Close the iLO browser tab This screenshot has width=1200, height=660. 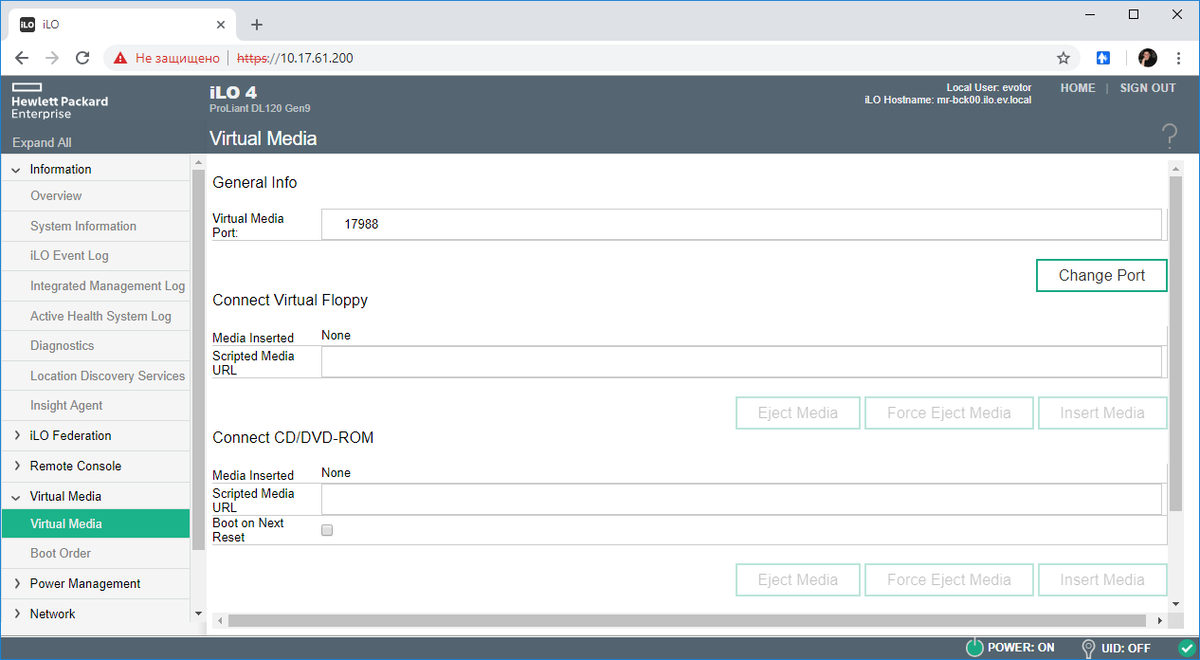click(x=220, y=24)
